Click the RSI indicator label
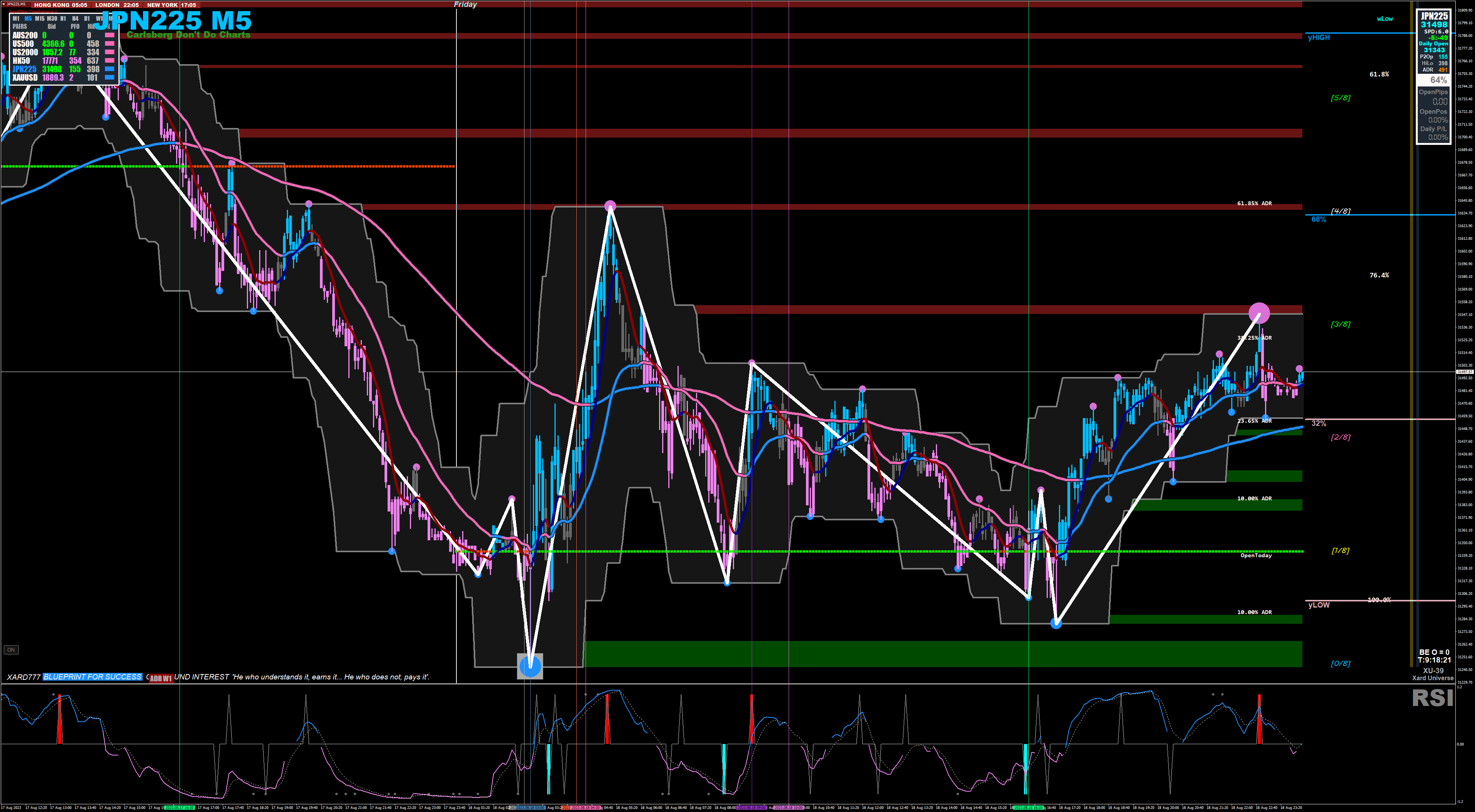Screen dimensions: 1475x812 tap(1432, 698)
